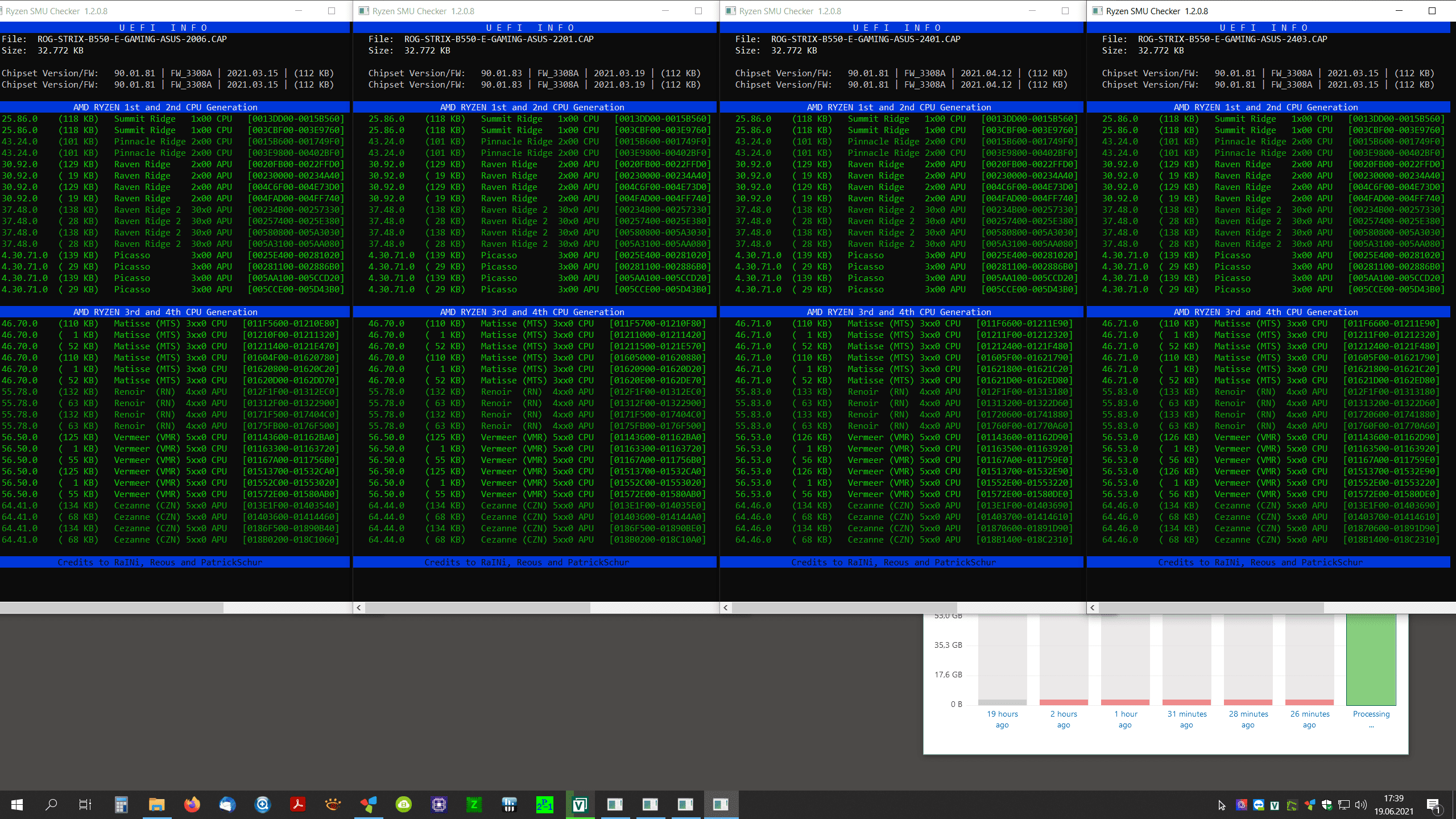
Task: Open the Greenshot tray icon
Action: click(x=1292, y=805)
